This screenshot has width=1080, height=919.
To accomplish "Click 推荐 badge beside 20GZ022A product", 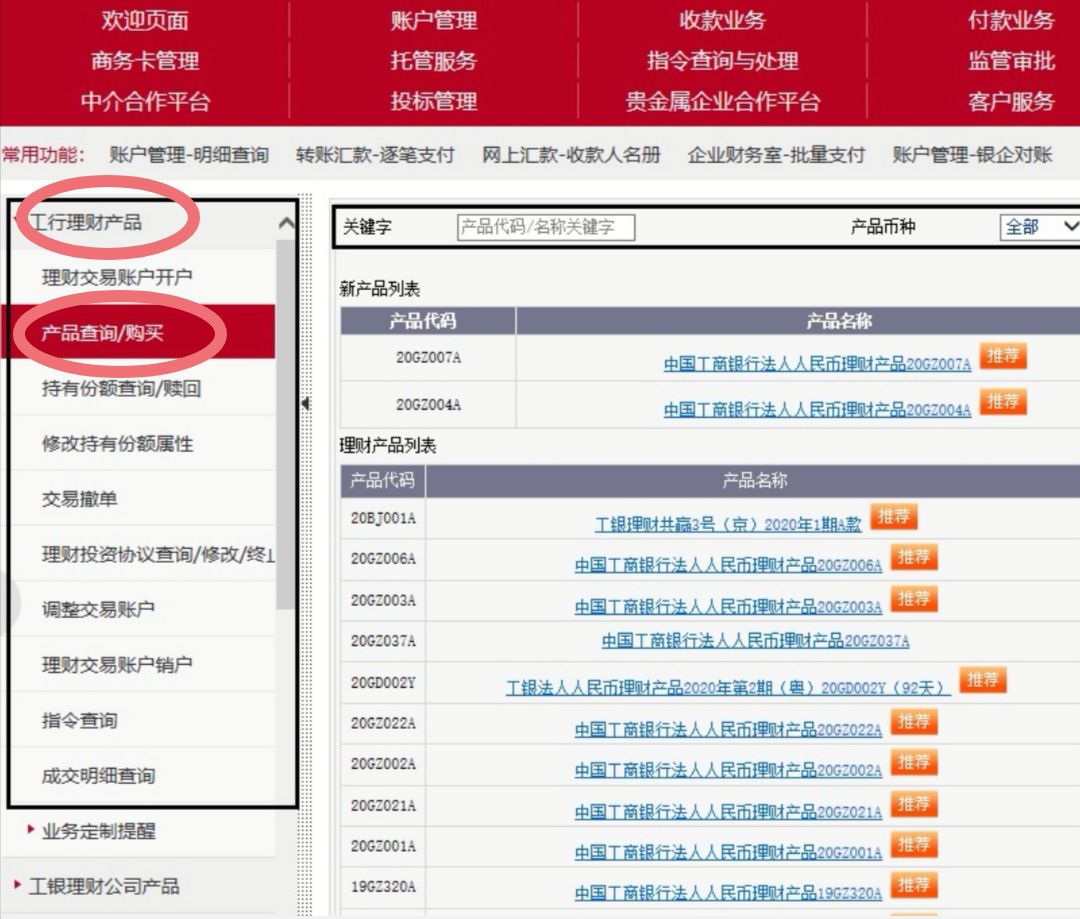I will click(914, 721).
